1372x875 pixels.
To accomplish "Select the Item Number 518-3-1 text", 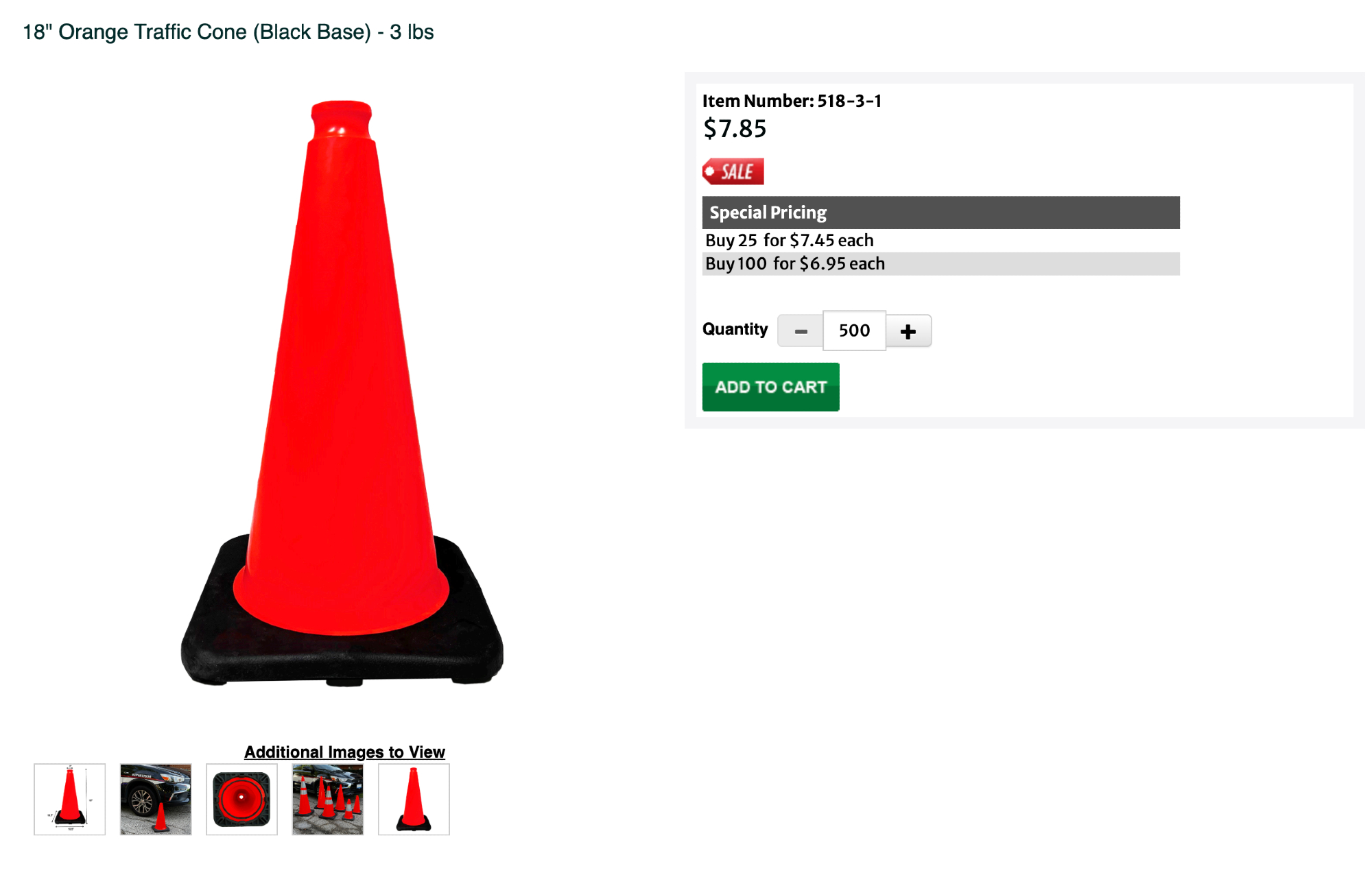I will (792, 101).
